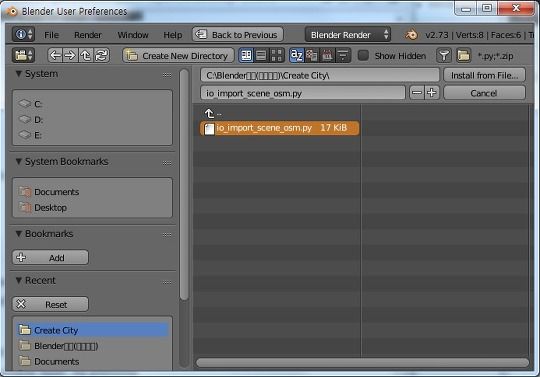Click the sidebar vertical scrollbar
This screenshot has width=540, height=377.
point(184,185)
